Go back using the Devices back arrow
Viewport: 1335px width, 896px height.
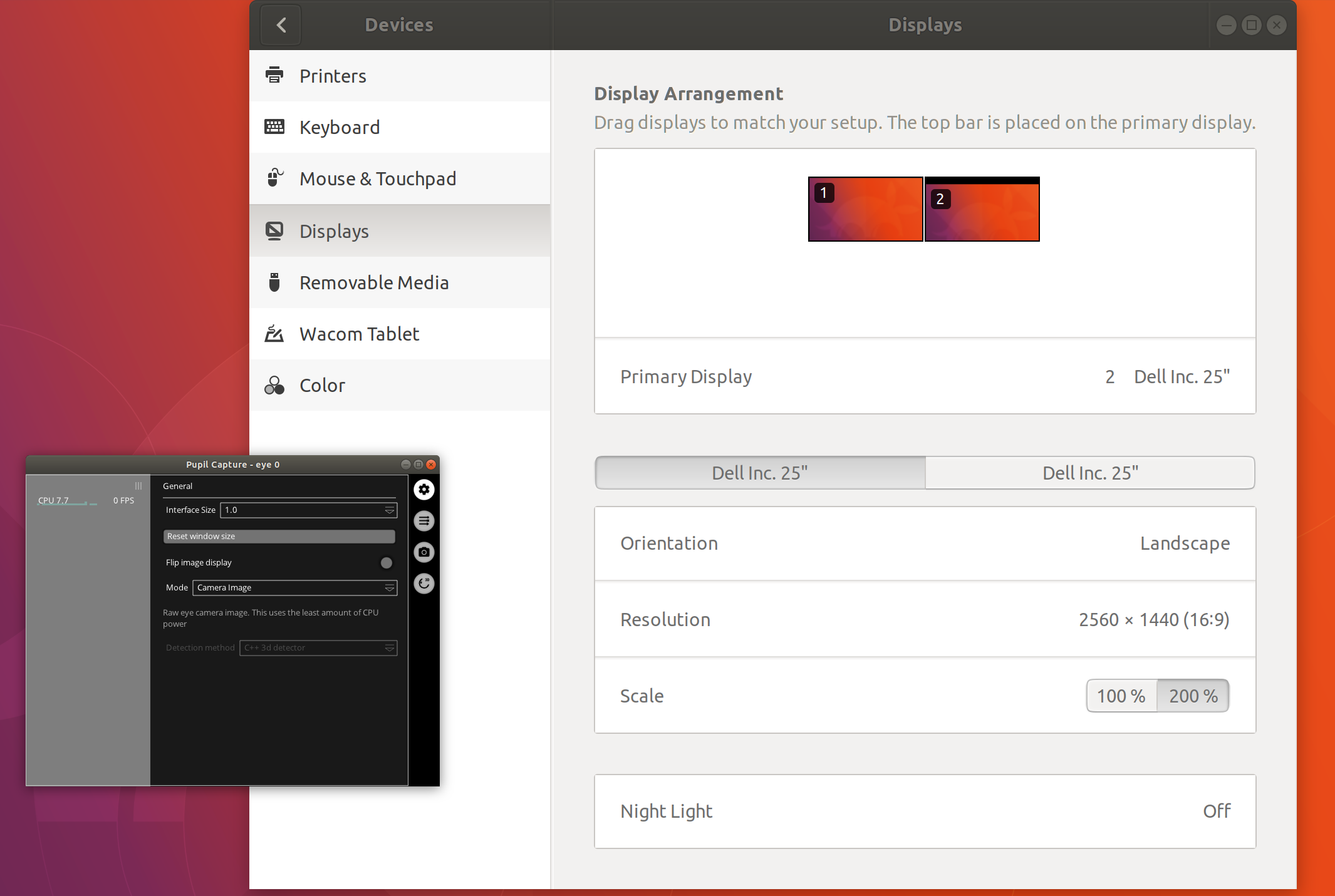pyautogui.click(x=281, y=25)
